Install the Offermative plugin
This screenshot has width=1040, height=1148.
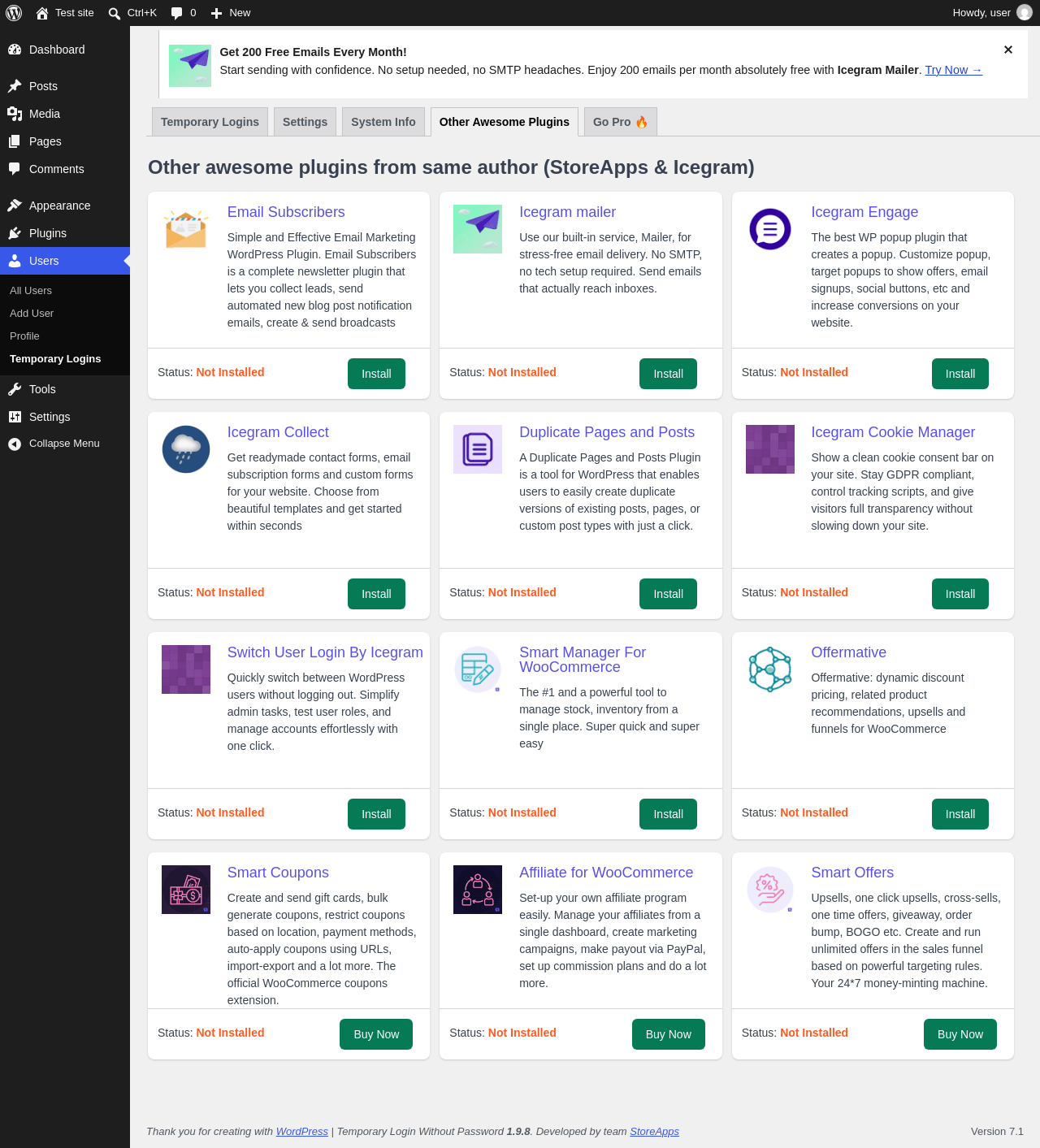[960, 814]
